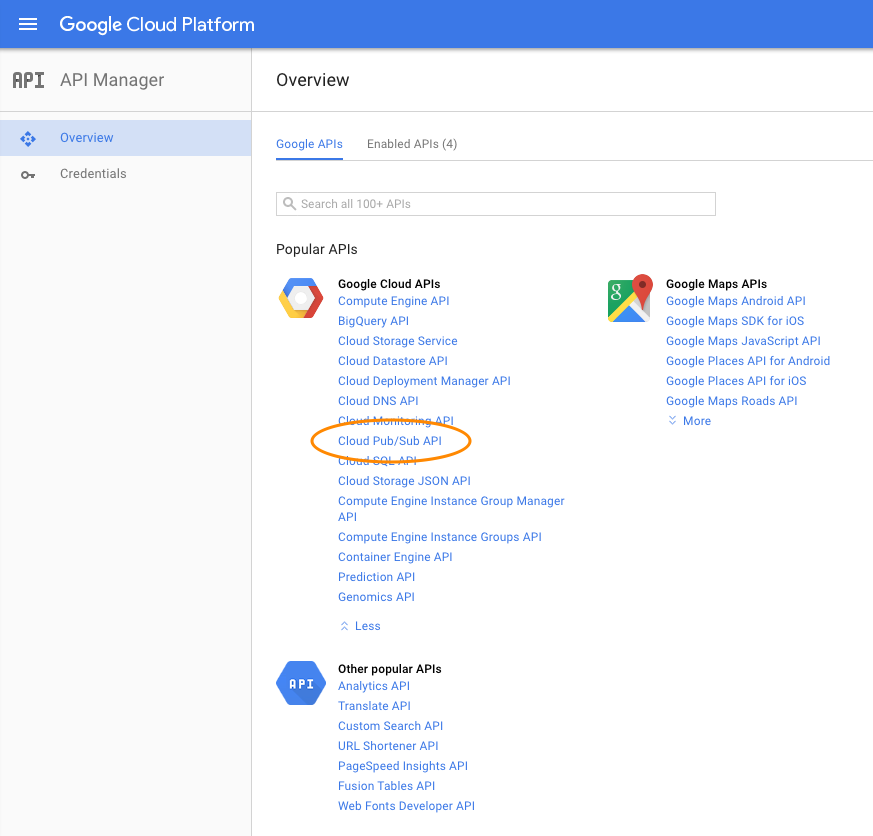The image size is (873, 836).
Task: Switch to the Google APIs tab
Action: click(309, 144)
